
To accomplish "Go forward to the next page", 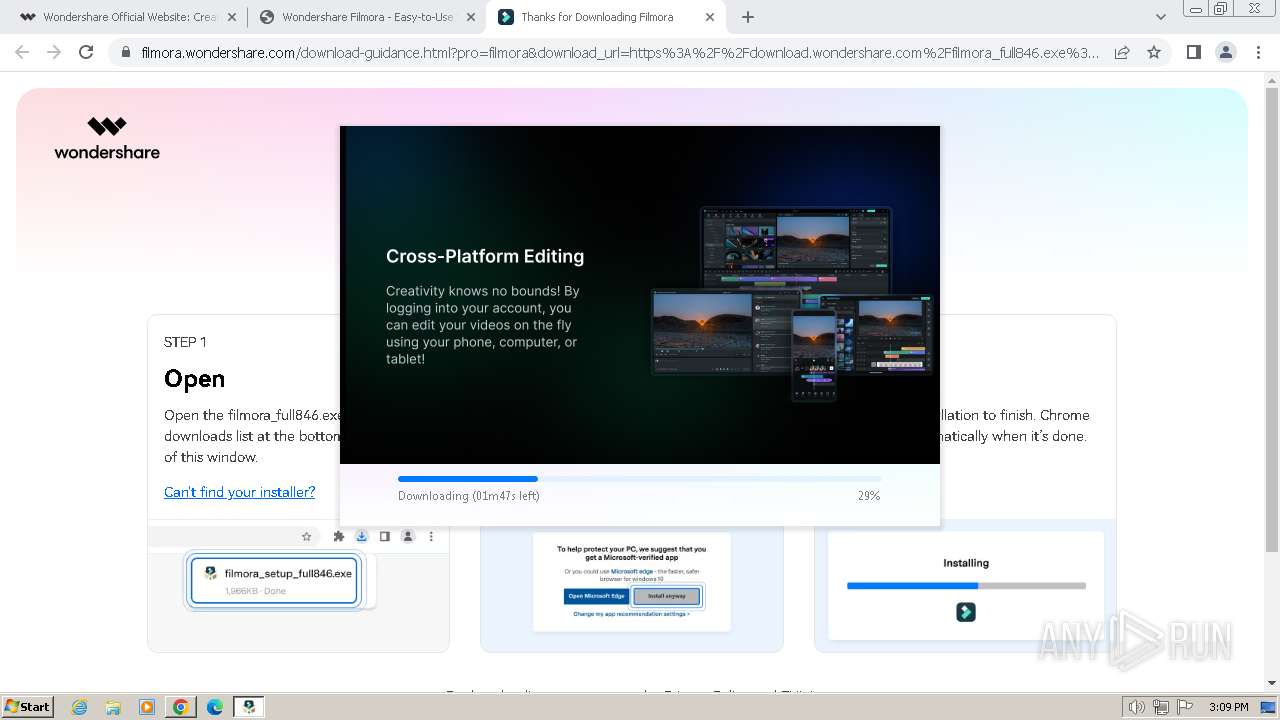I will point(54,52).
